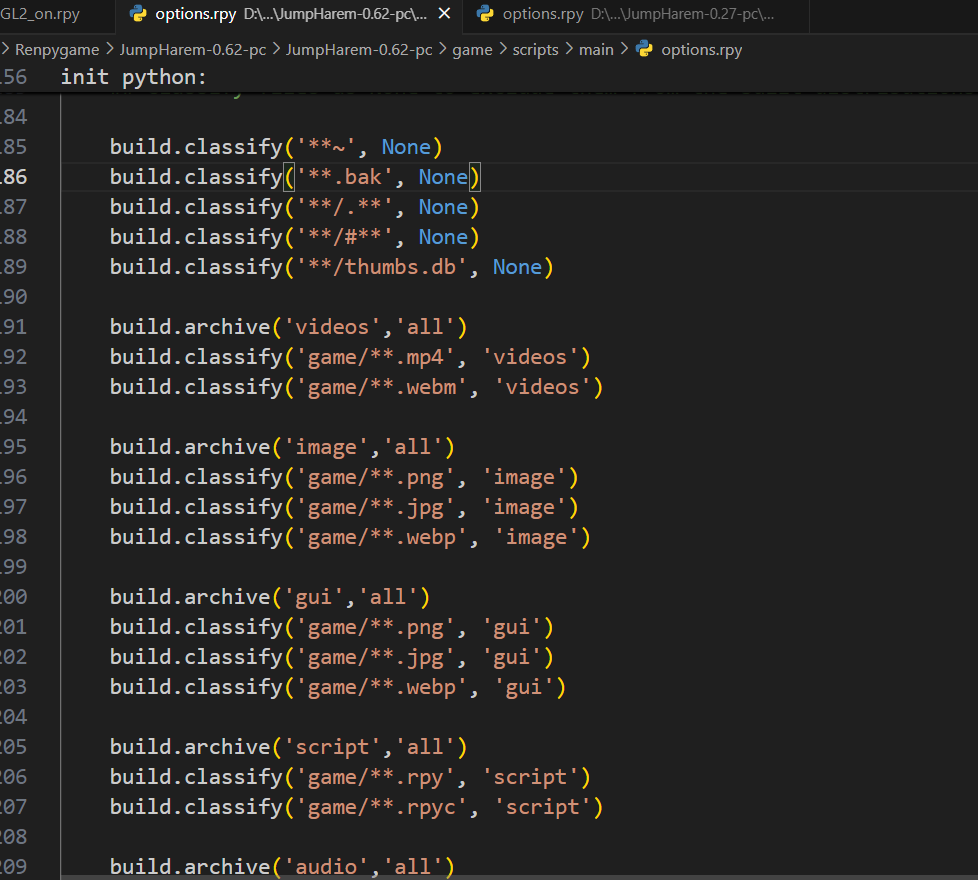Click line number 186 in the gutter
The image size is (978, 880).
13,177
